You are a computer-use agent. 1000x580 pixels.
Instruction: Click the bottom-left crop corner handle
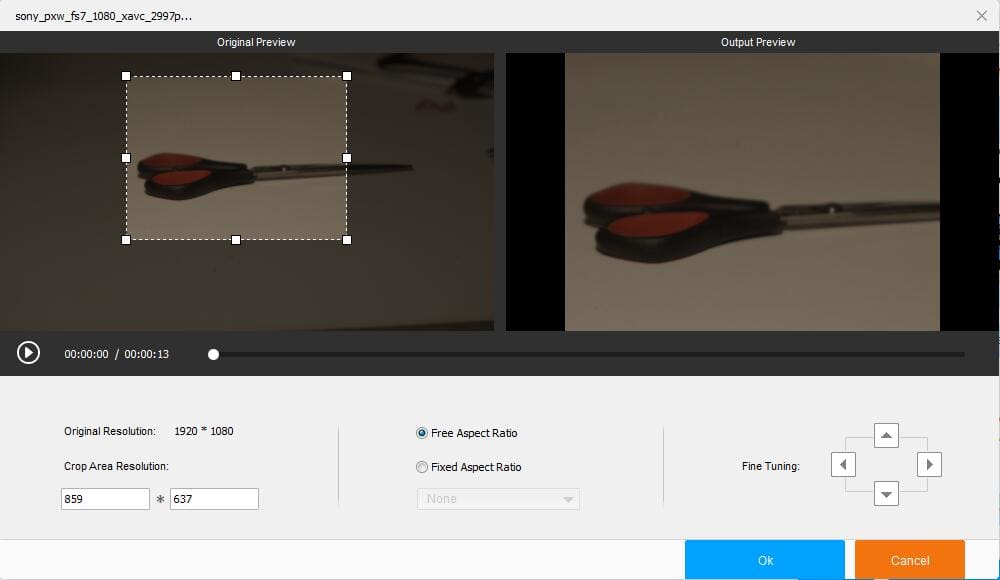point(126,240)
